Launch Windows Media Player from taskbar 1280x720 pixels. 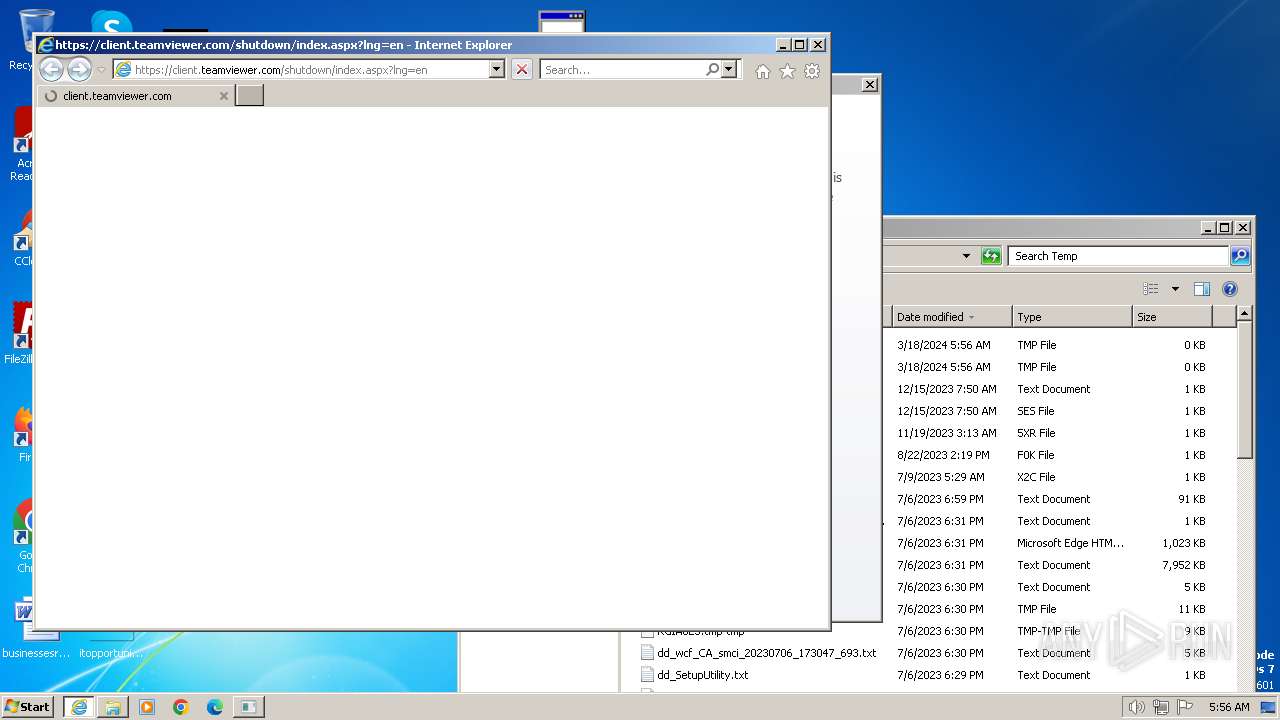(x=147, y=706)
